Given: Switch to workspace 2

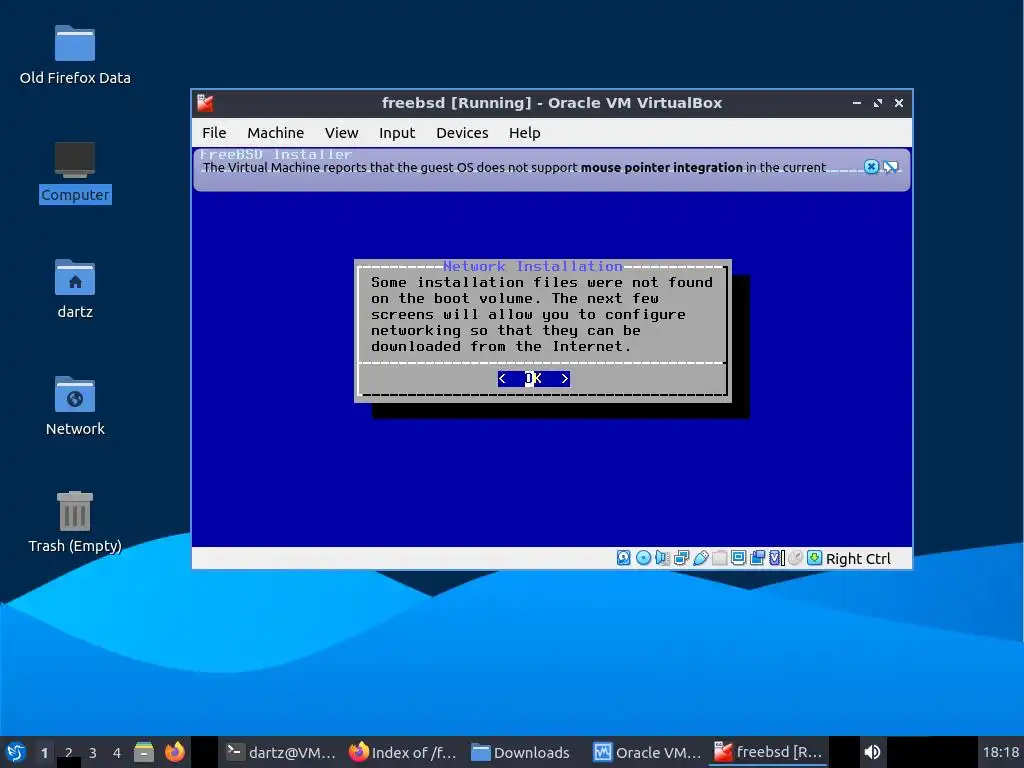Looking at the screenshot, I should click(x=69, y=752).
